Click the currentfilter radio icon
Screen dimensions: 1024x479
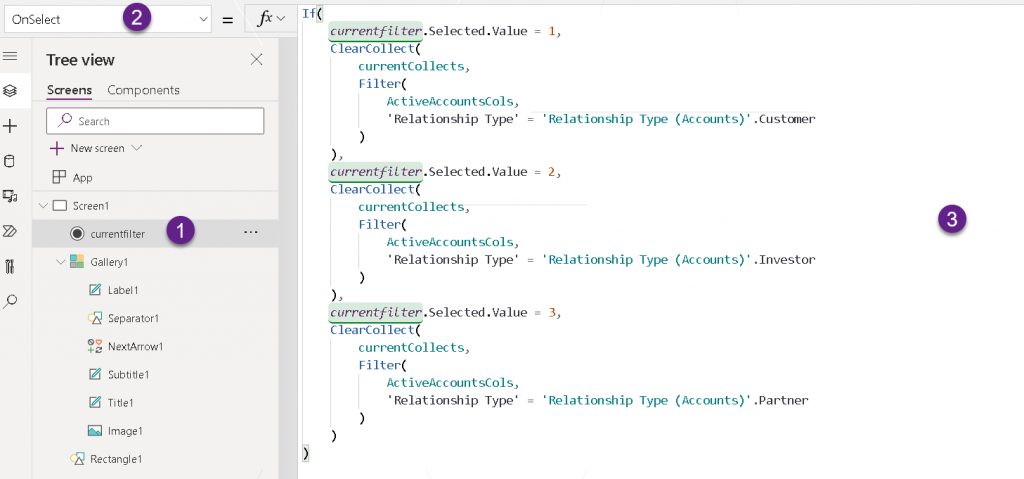click(x=78, y=233)
